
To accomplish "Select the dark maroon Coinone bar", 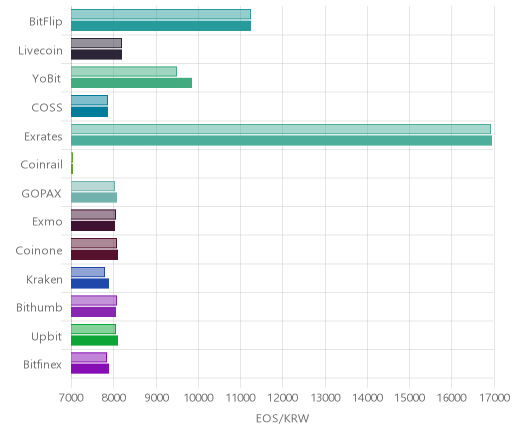I will (x=95, y=255).
